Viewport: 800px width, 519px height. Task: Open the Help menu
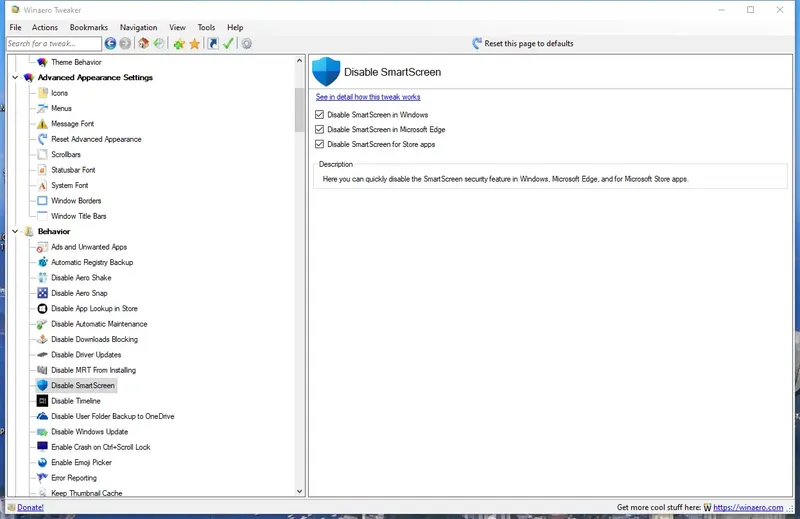click(x=235, y=27)
